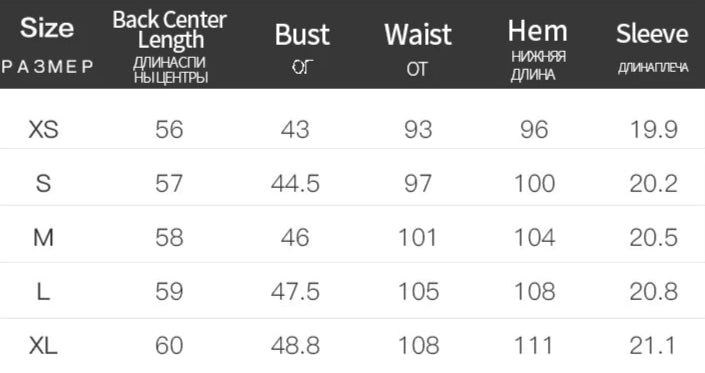
Task: Click the Bust column header
Action: click(x=302, y=34)
